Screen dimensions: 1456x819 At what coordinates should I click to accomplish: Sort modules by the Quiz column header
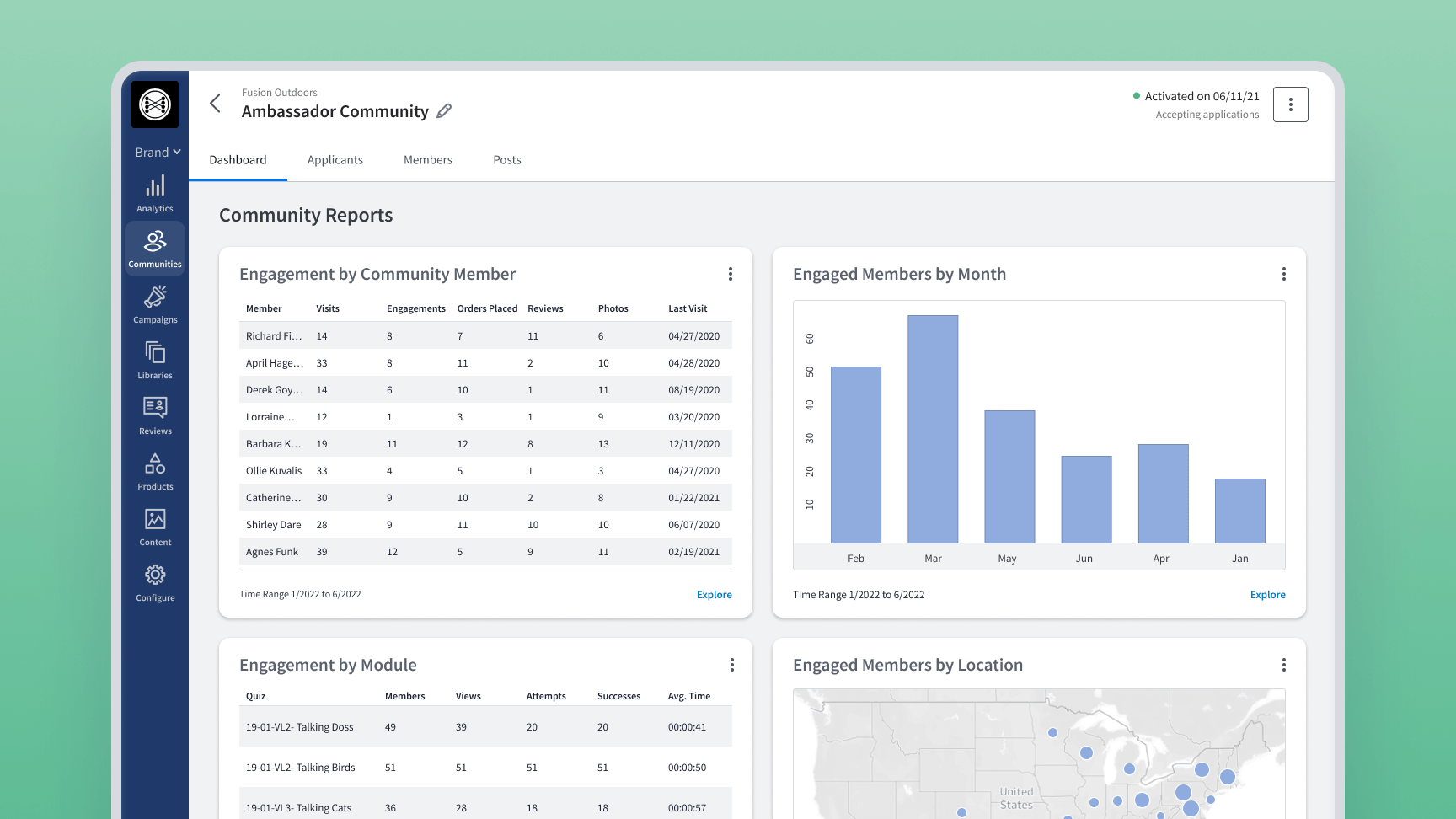point(255,696)
